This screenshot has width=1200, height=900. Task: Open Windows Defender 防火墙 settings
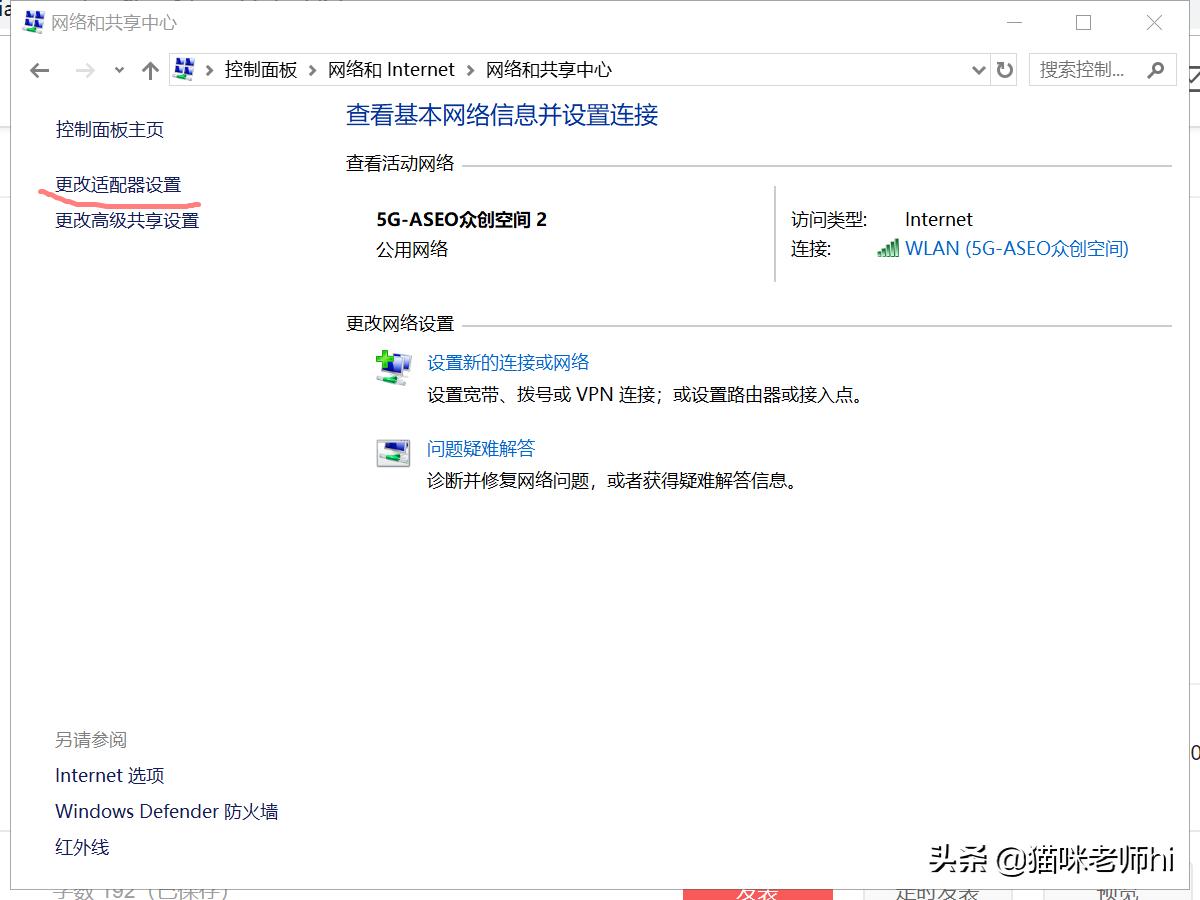(x=166, y=811)
